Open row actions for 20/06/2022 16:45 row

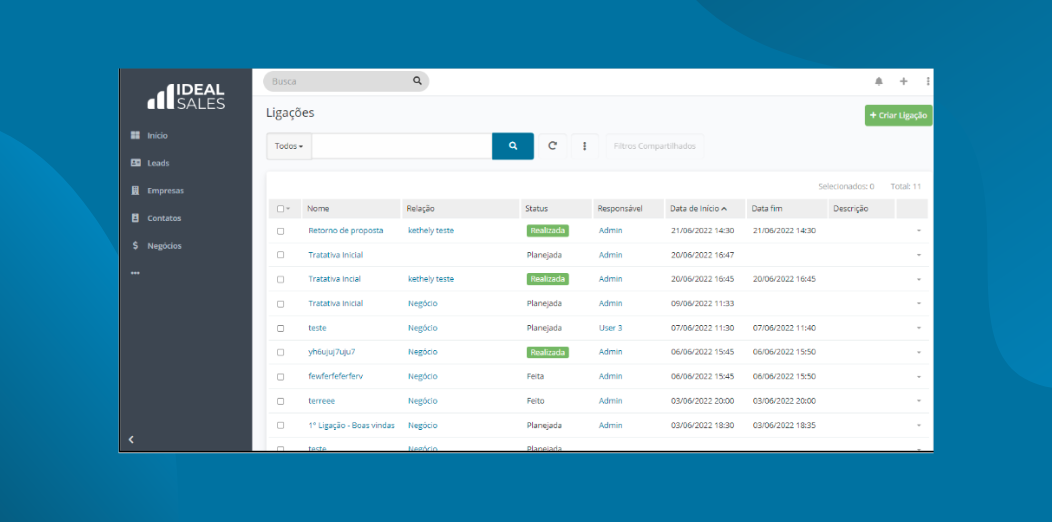tap(918, 279)
